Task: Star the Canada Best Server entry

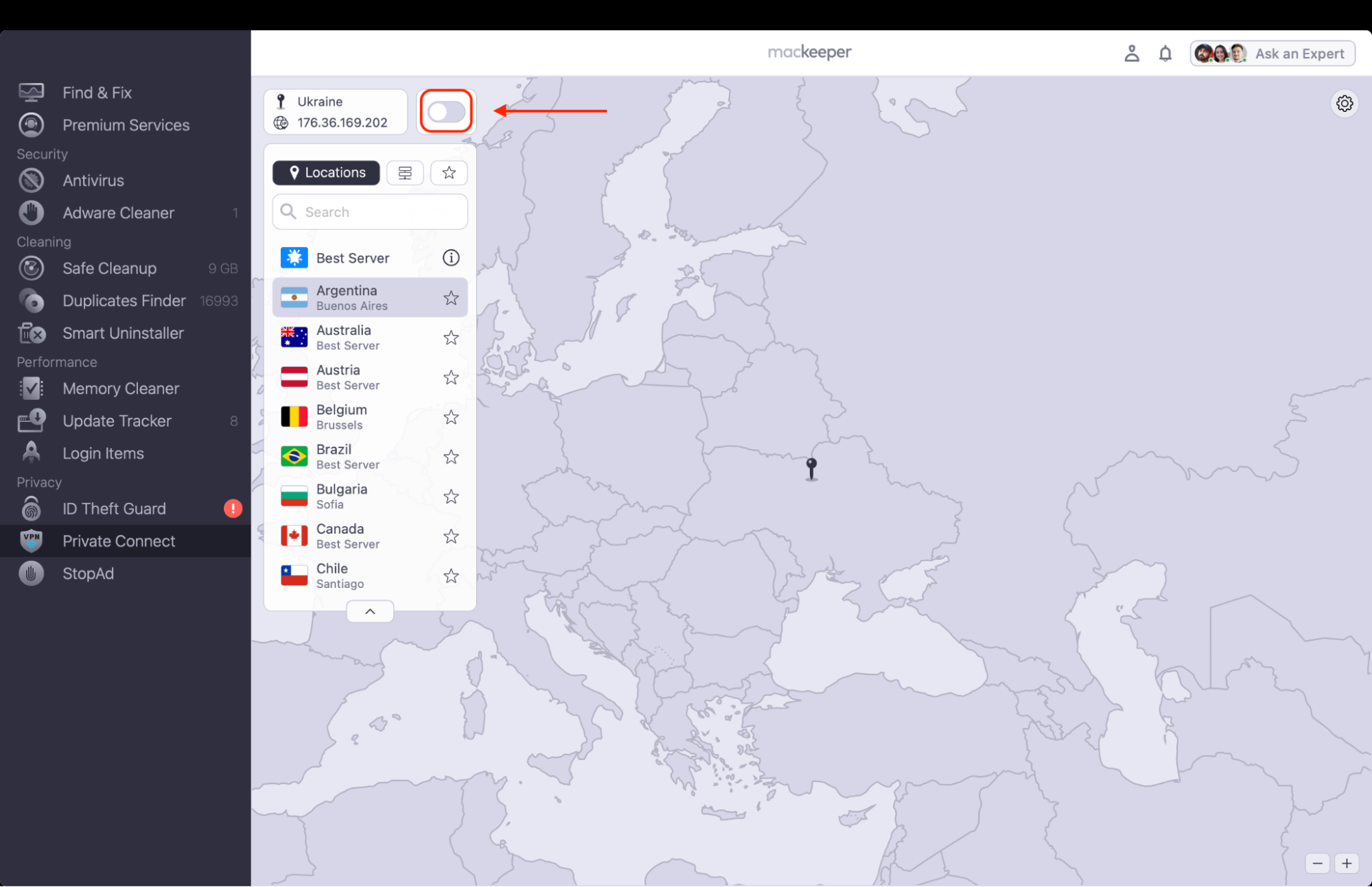Action: click(x=451, y=536)
